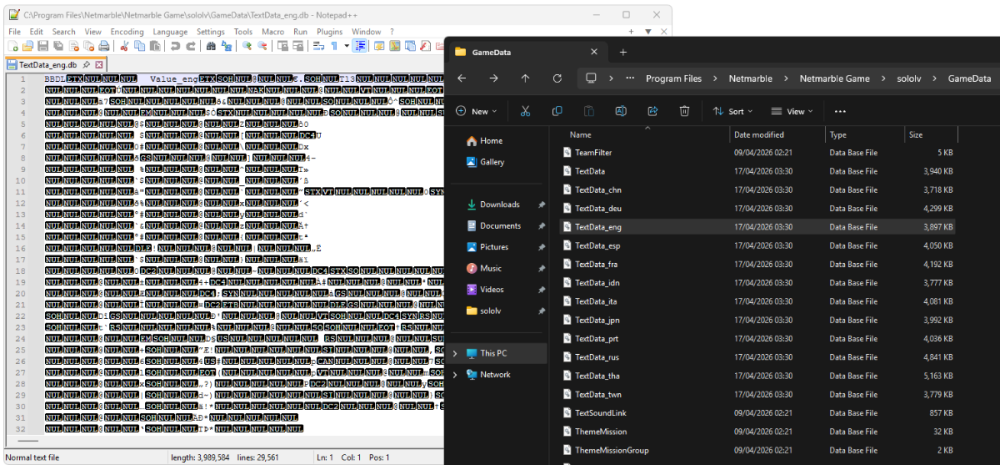Image resolution: width=1000 pixels, height=465 pixels.
Task: Click the Undo arrow in Notepad++ toolbar
Action: tap(175, 46)
